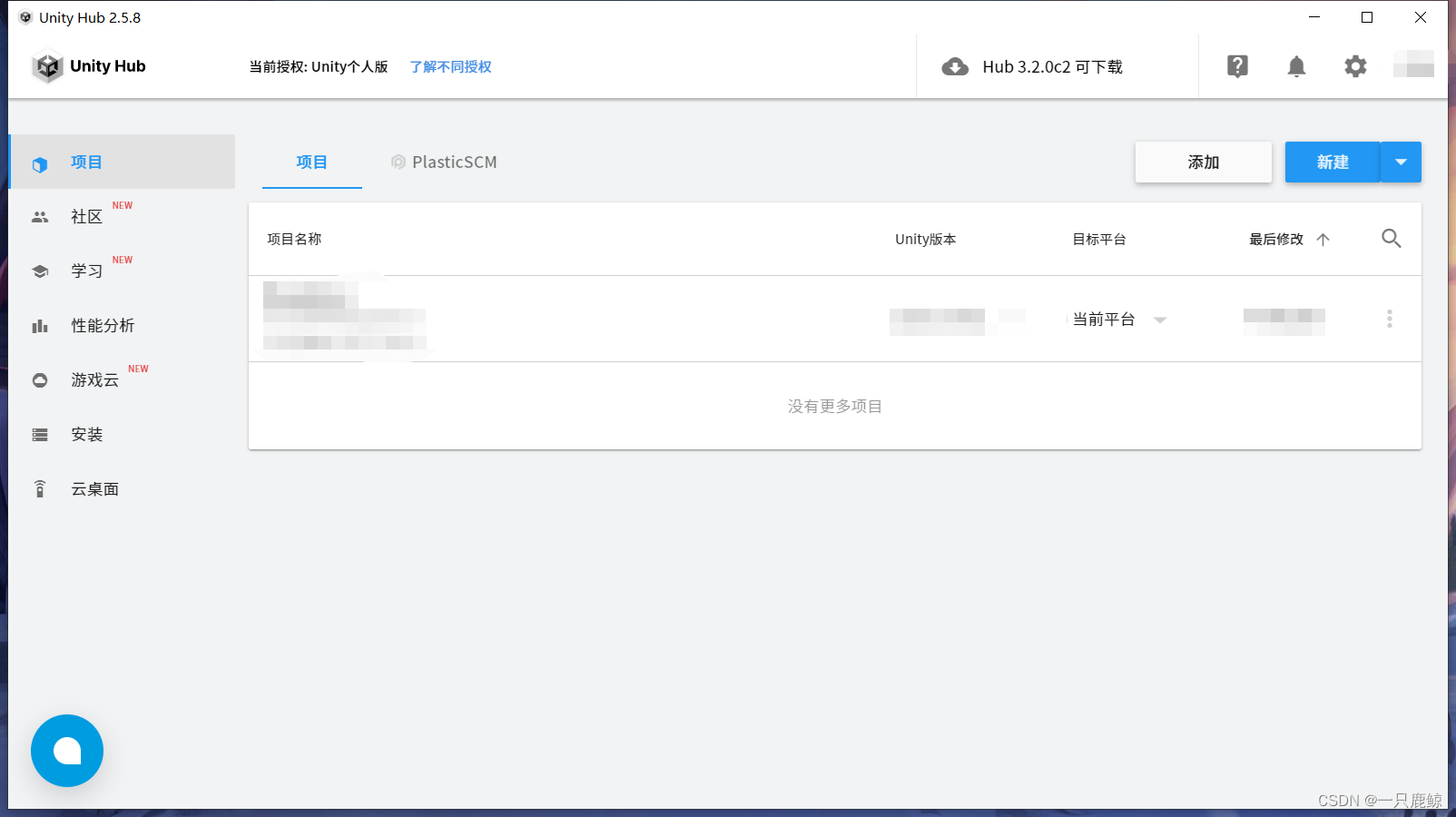This screenshot has height=817, width=1456.
Task: Switch to the 项目 tab
Action: point(312,162)
